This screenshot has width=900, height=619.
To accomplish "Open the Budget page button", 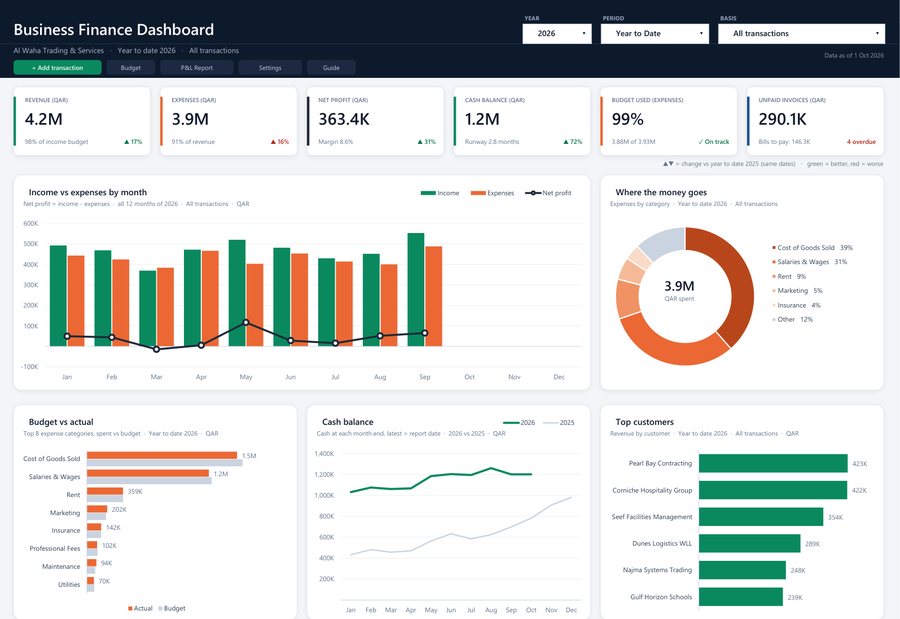I will pyautogui.click(x=131, y=68).
